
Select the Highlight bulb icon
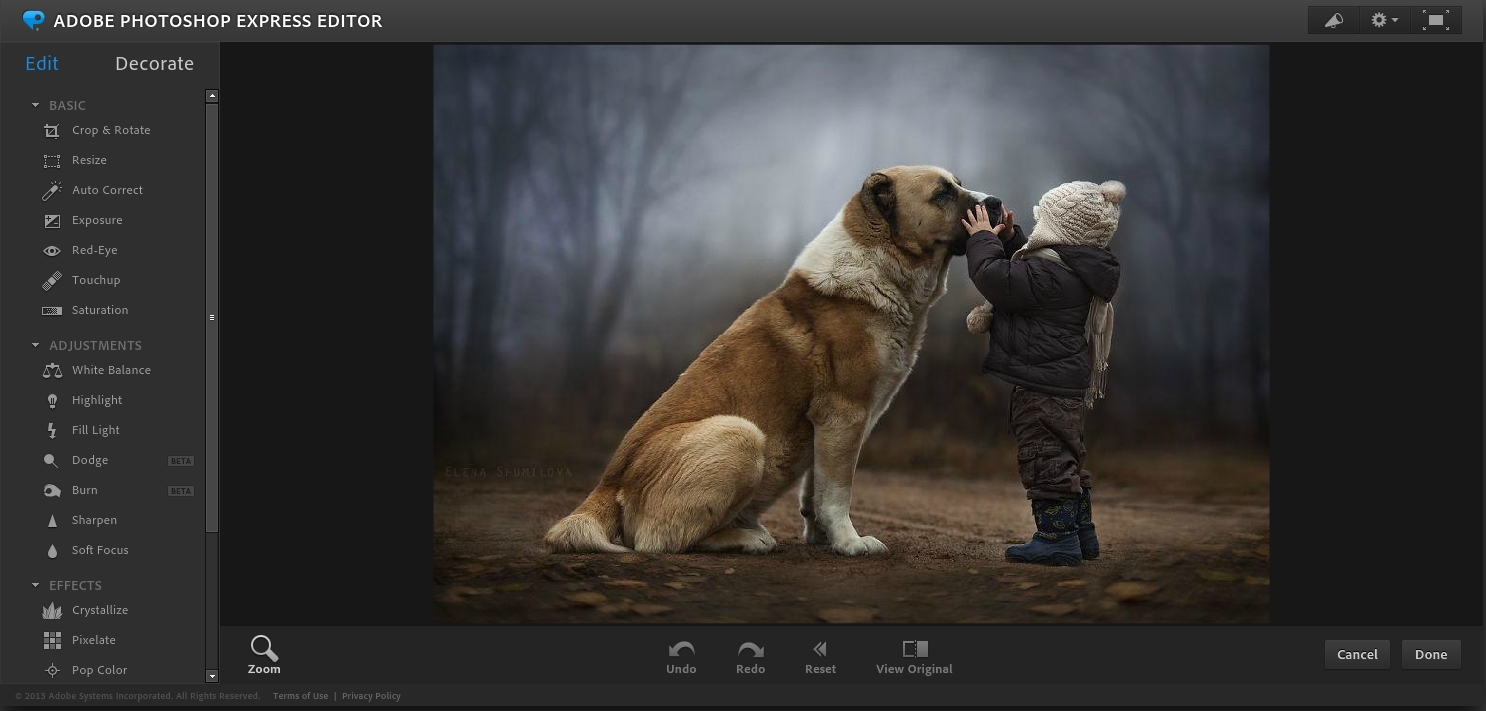(x=52, y=400)
